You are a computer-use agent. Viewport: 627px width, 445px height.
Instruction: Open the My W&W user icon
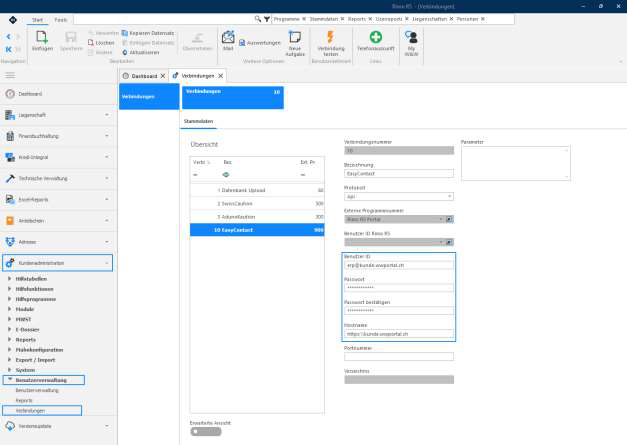click(411, 37)
